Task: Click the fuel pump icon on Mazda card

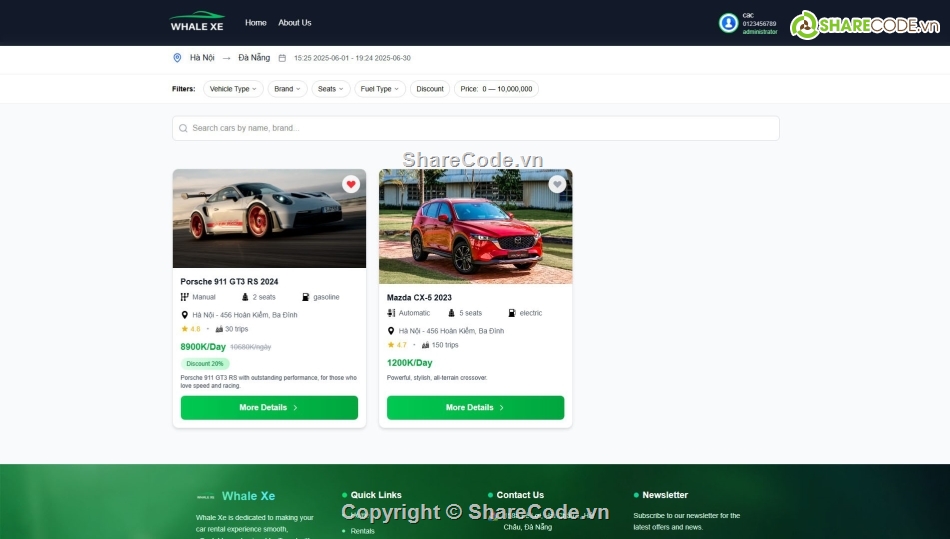Action: point(512,313)
